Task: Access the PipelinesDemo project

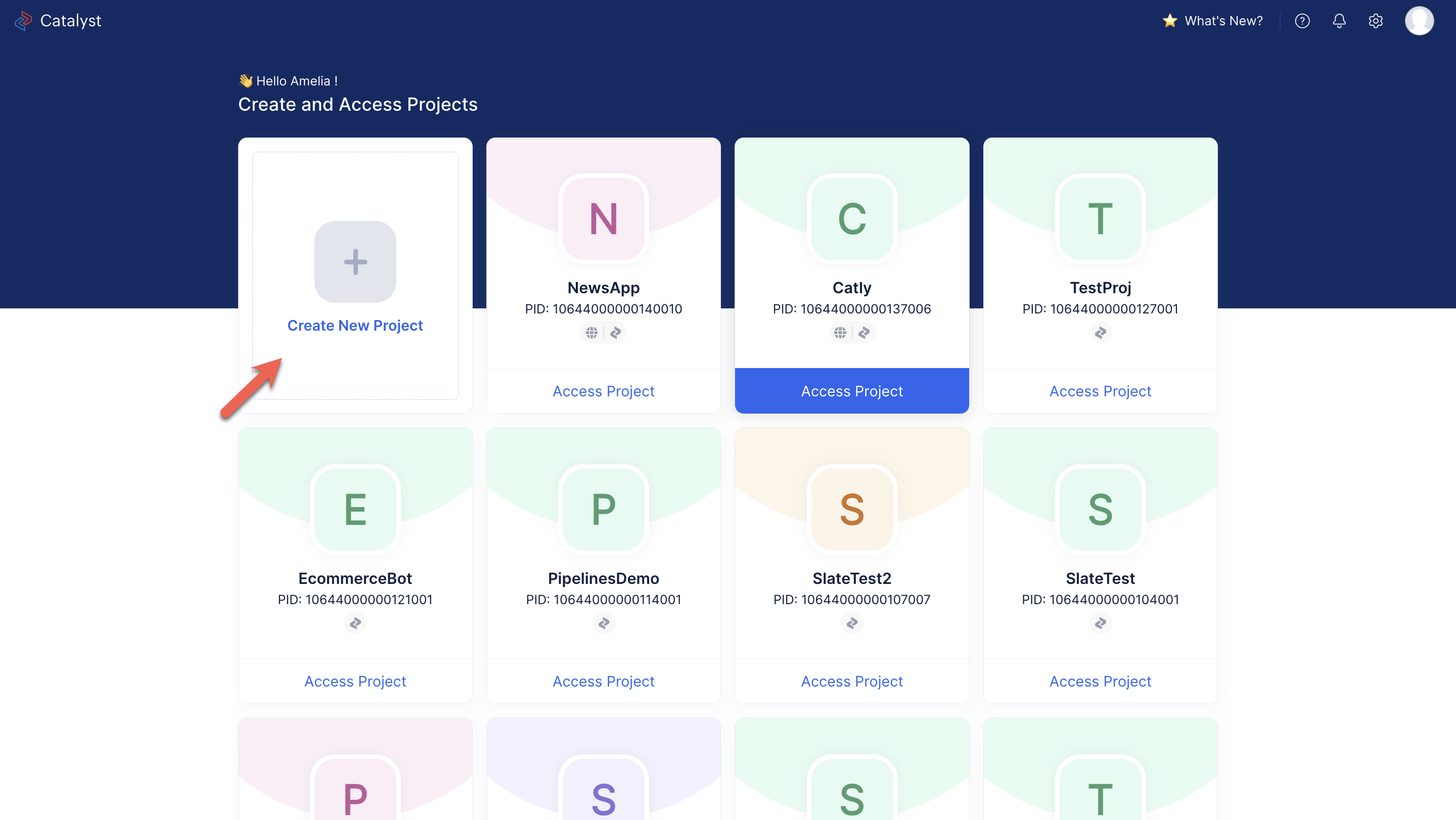Action: click(x=604, y=681)
